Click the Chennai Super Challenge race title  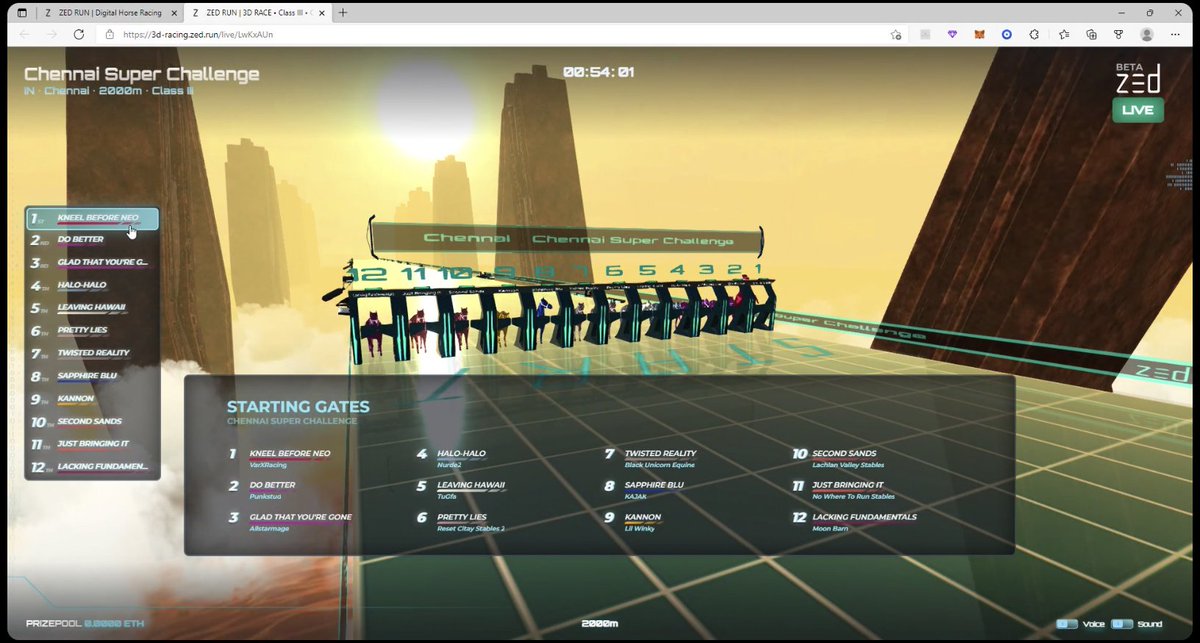pos(141,74)
